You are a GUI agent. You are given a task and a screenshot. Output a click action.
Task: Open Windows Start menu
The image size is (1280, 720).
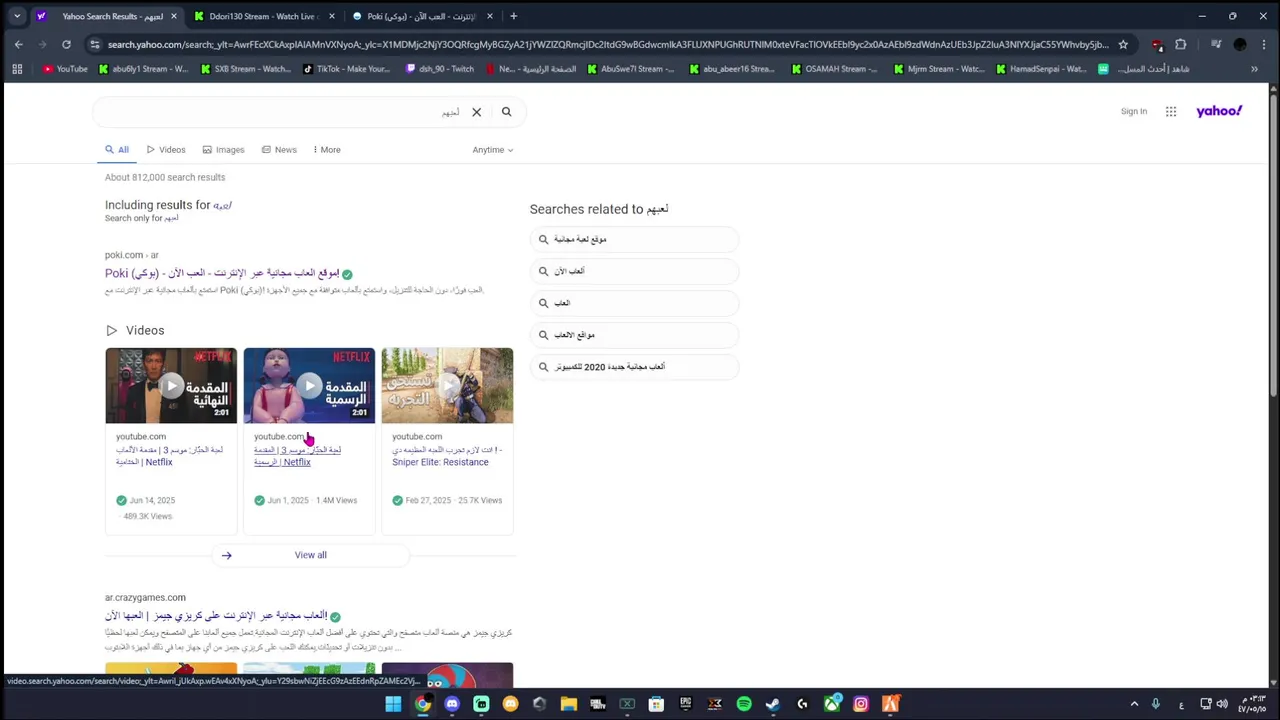(x=393, y=704)
